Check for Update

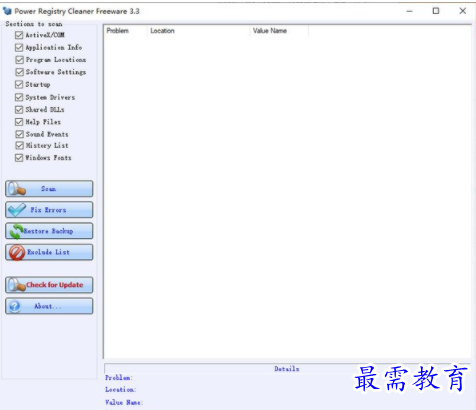[49, 285]
